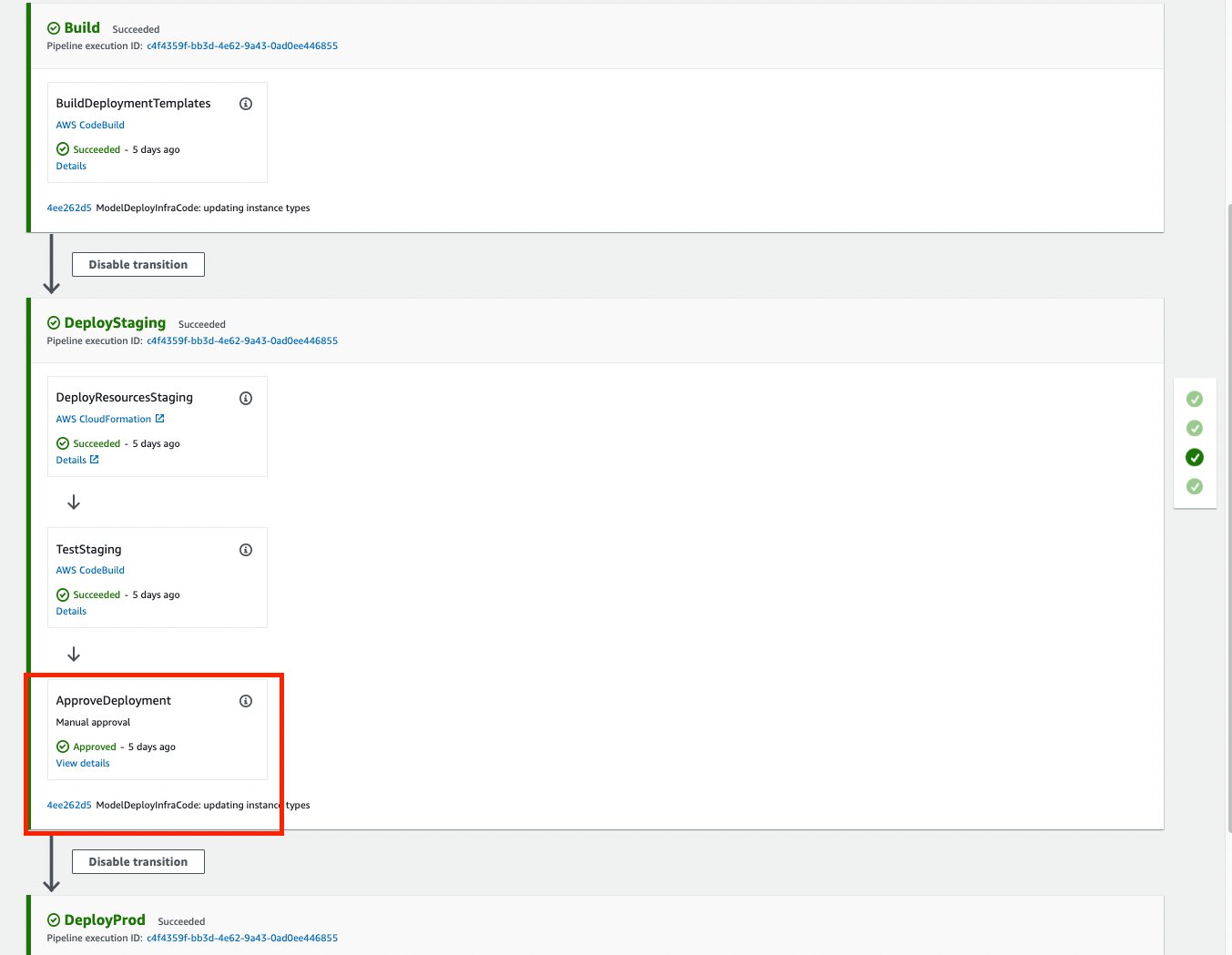The image size is (1232, 955).
Task: Click the DeployStaging stage title
Action: point(115,323)
